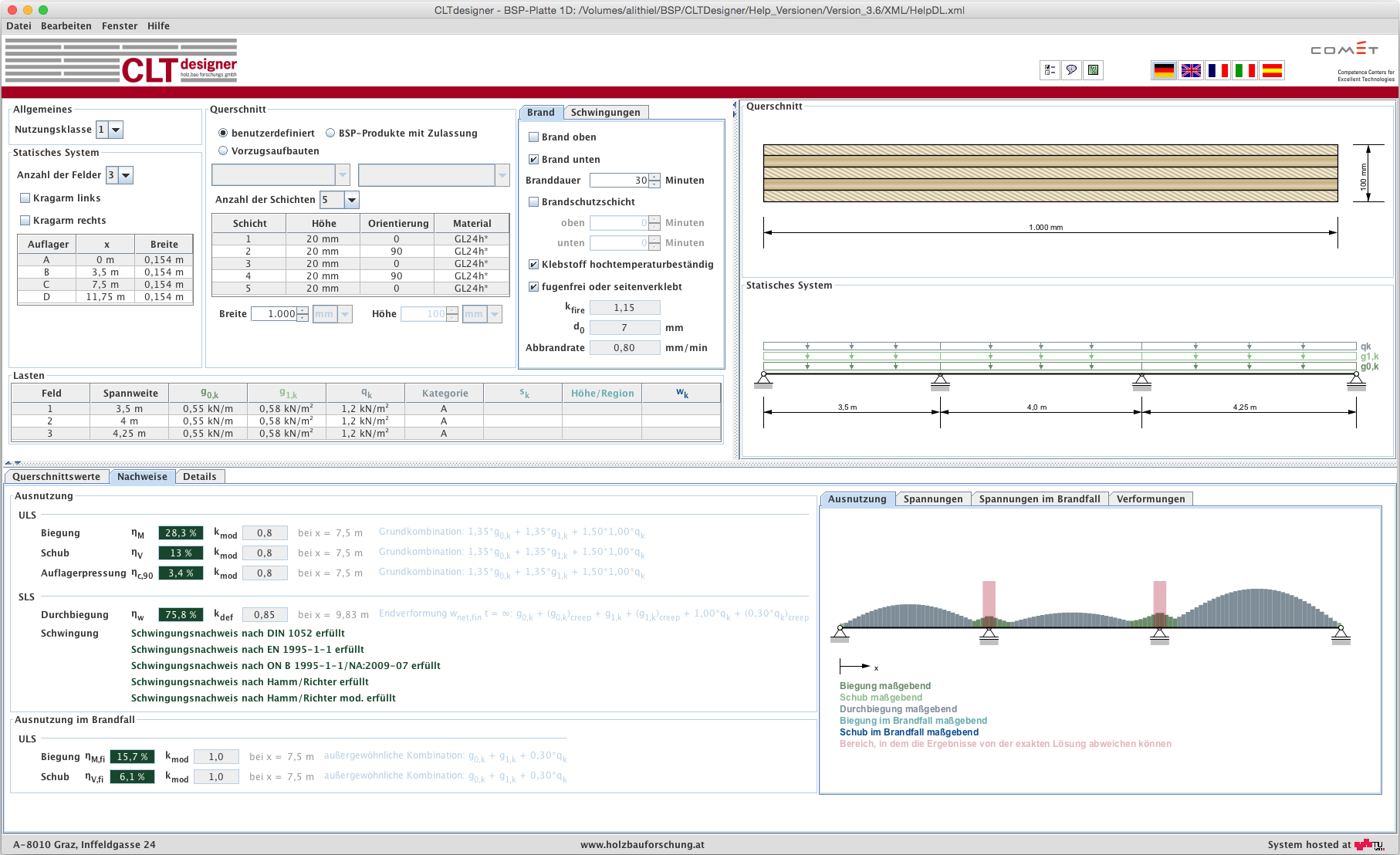This screenshot has height=855, width=1400.
Task: Switch language with the British flag
Action: coord(1191,71)
